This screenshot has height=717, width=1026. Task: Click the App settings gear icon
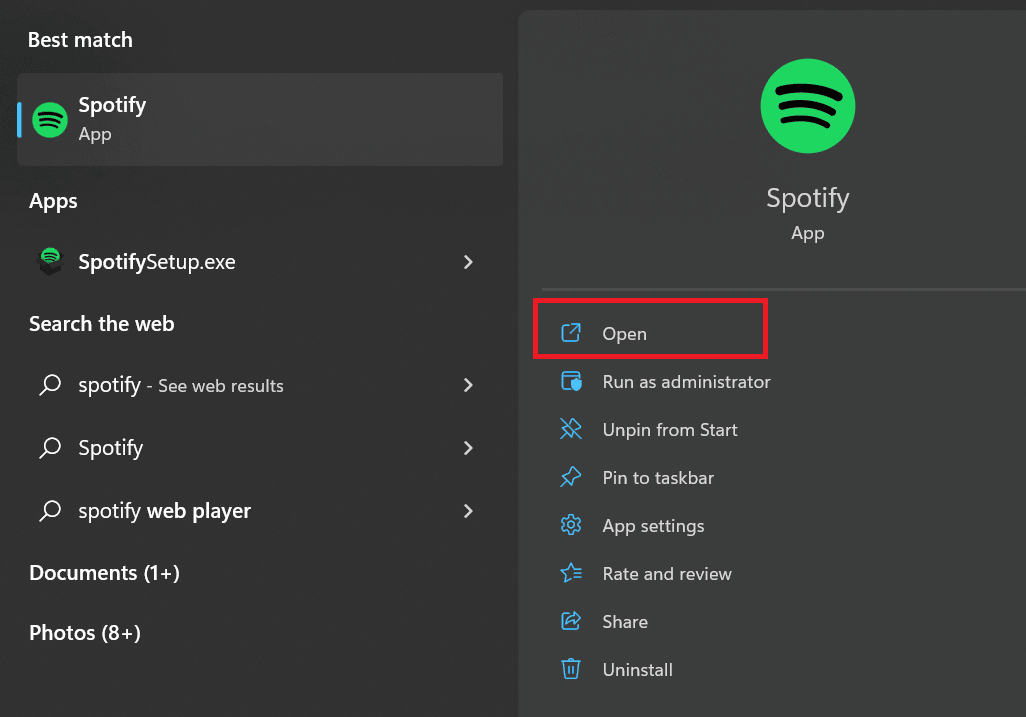(571, 525)
